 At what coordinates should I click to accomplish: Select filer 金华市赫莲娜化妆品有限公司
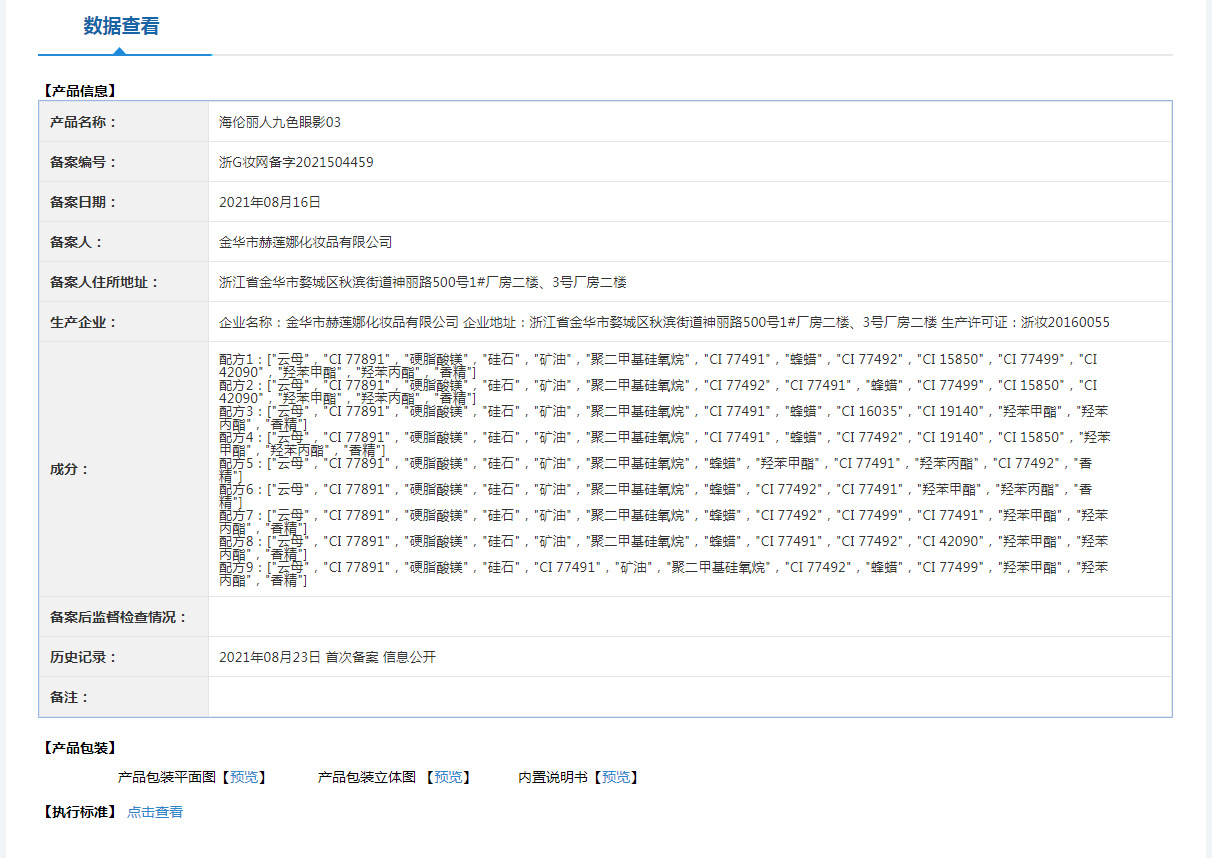(306, 242)
